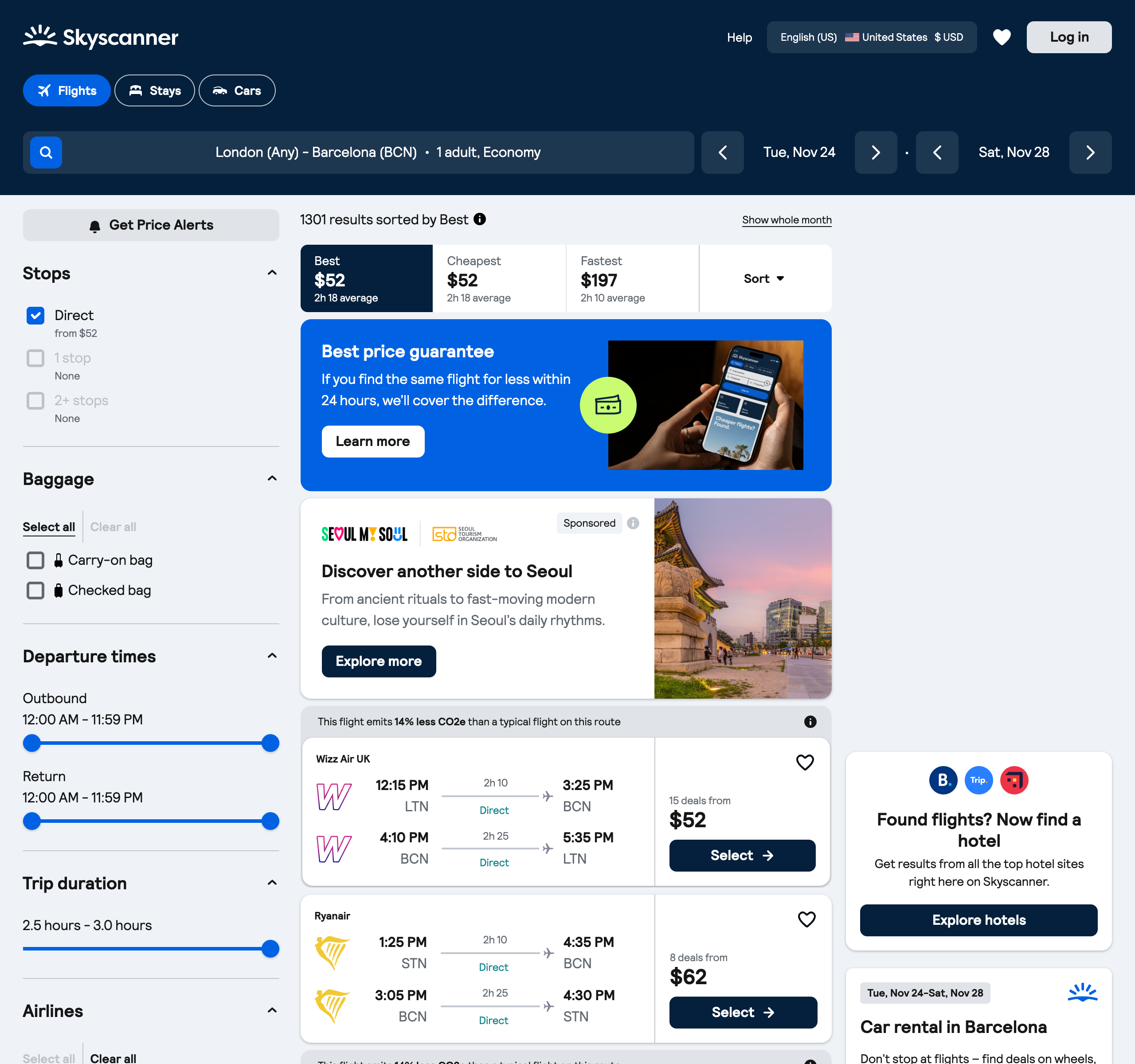
Task: Click the Ryanair logo on outbound STN flight
Action: click(x=332, y=952)
